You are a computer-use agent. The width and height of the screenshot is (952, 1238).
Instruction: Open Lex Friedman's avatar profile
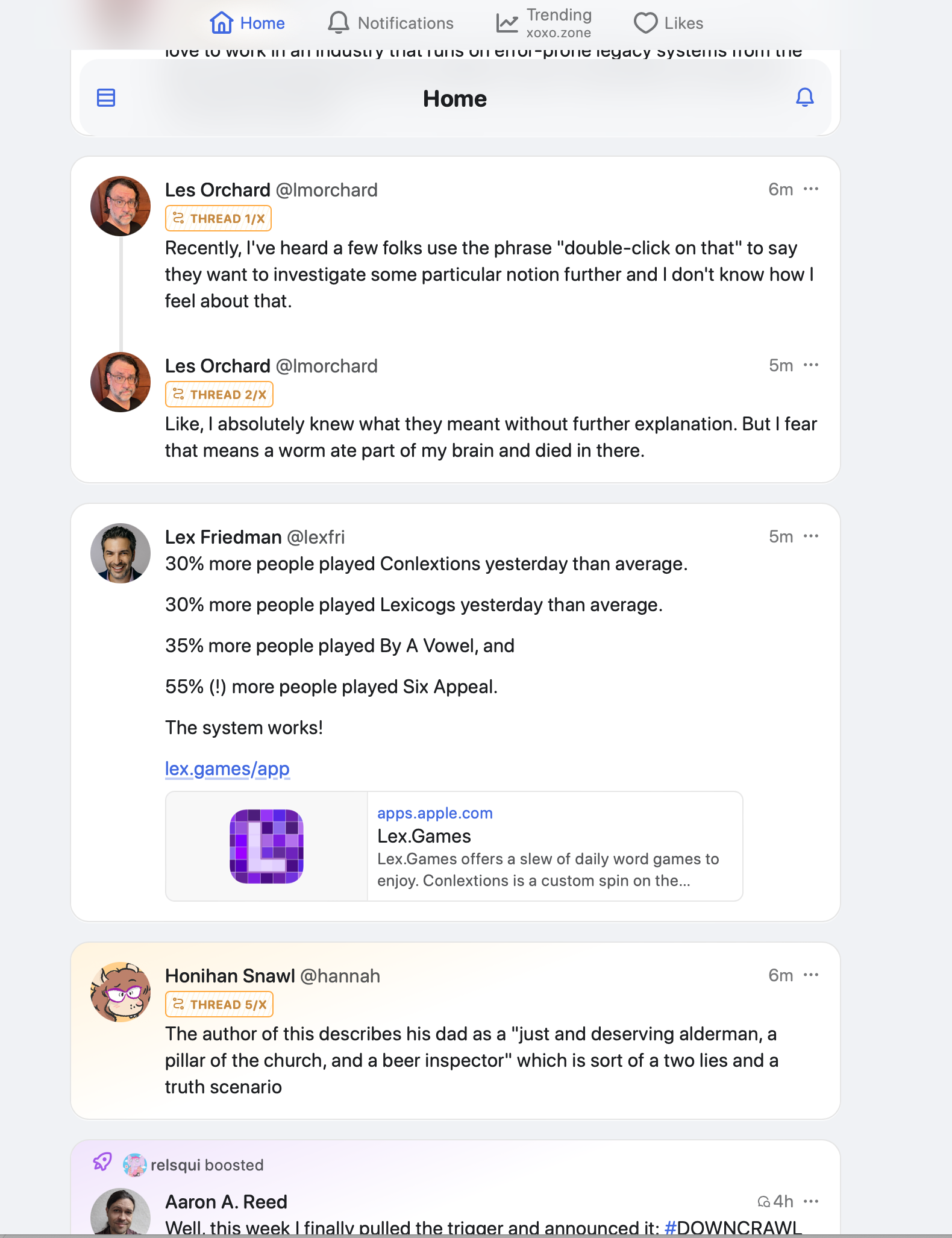(x=121, y=553)
